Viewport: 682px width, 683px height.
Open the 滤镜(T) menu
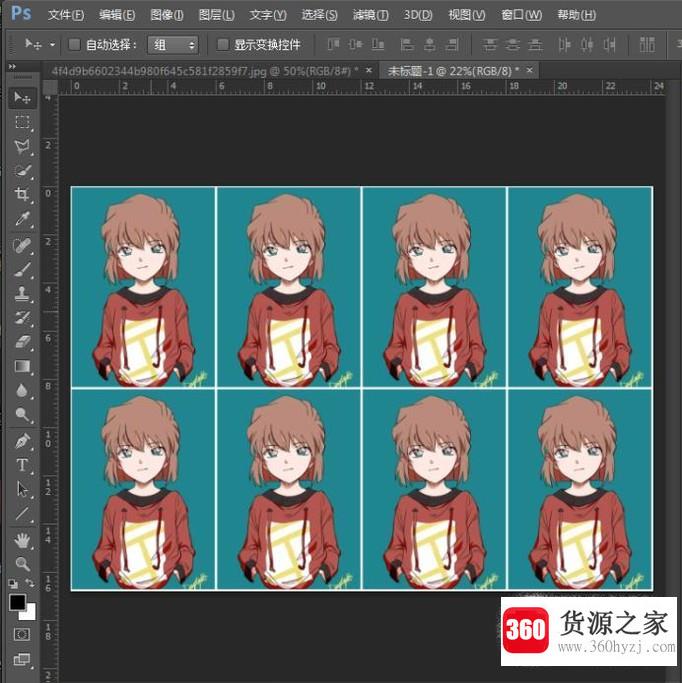pyautogui.click(x=370, y=15)
